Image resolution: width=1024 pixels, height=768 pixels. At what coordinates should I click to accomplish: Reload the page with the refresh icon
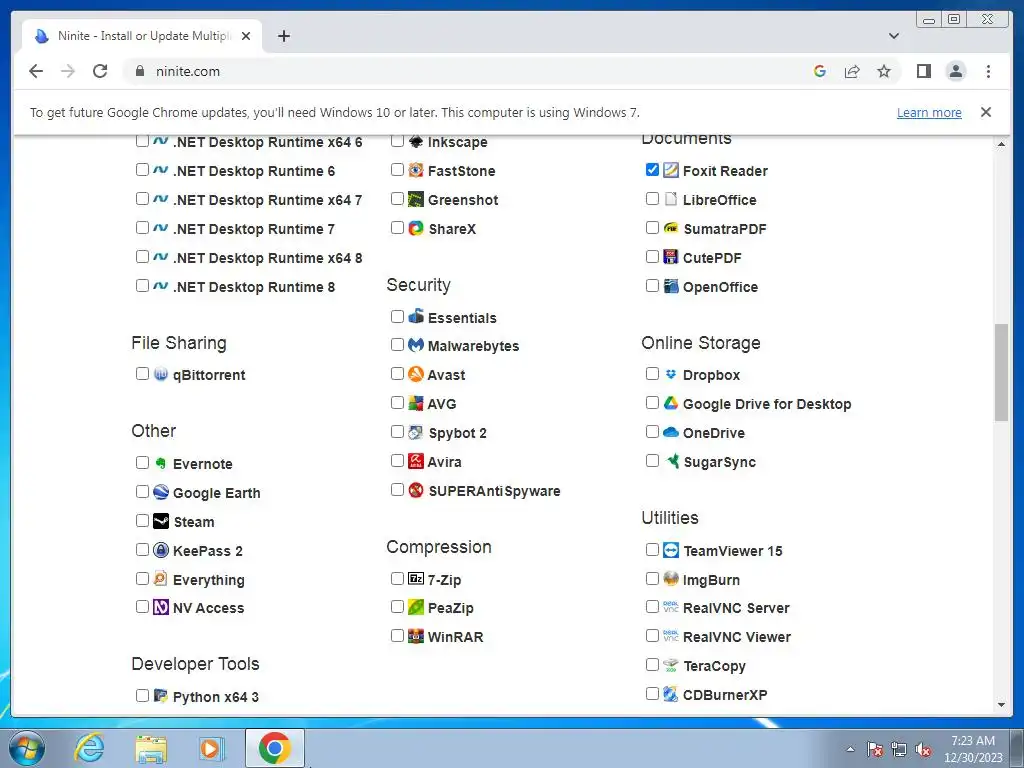click(100, 71)
